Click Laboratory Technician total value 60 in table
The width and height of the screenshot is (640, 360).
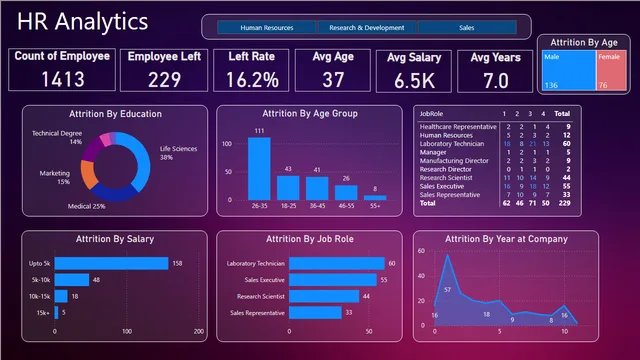pos(567,144)
